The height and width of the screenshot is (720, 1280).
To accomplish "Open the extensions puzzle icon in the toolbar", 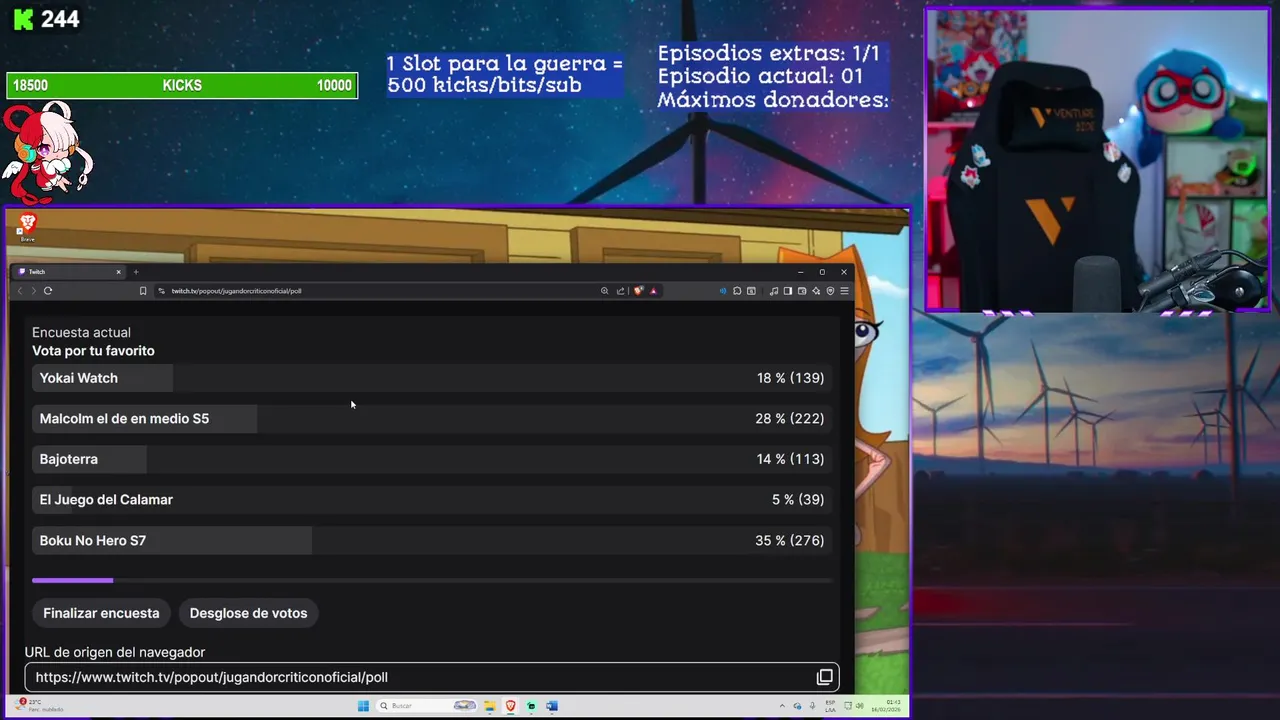I will [737, 291].
